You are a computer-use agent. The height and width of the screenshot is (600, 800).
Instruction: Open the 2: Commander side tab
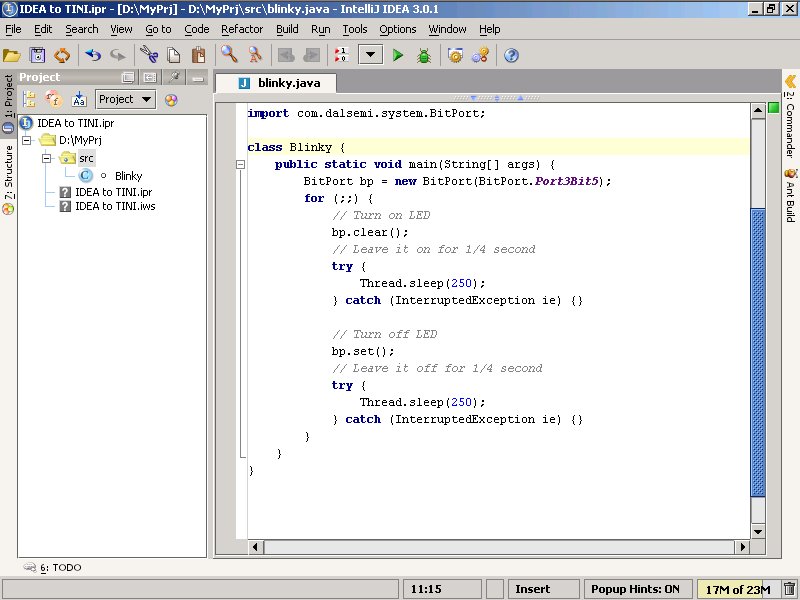(x=790, y=116)
